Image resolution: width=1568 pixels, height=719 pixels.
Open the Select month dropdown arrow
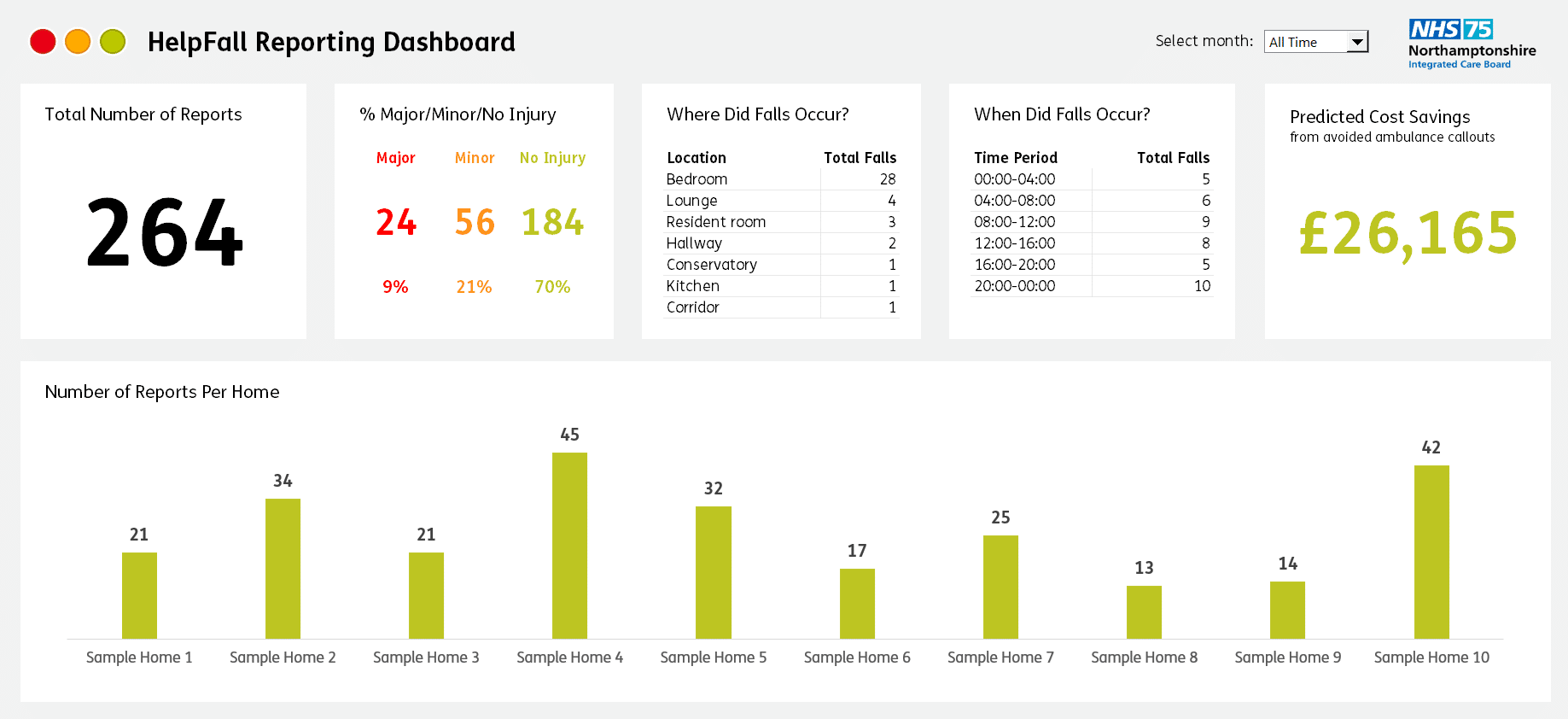(1357, 42)
